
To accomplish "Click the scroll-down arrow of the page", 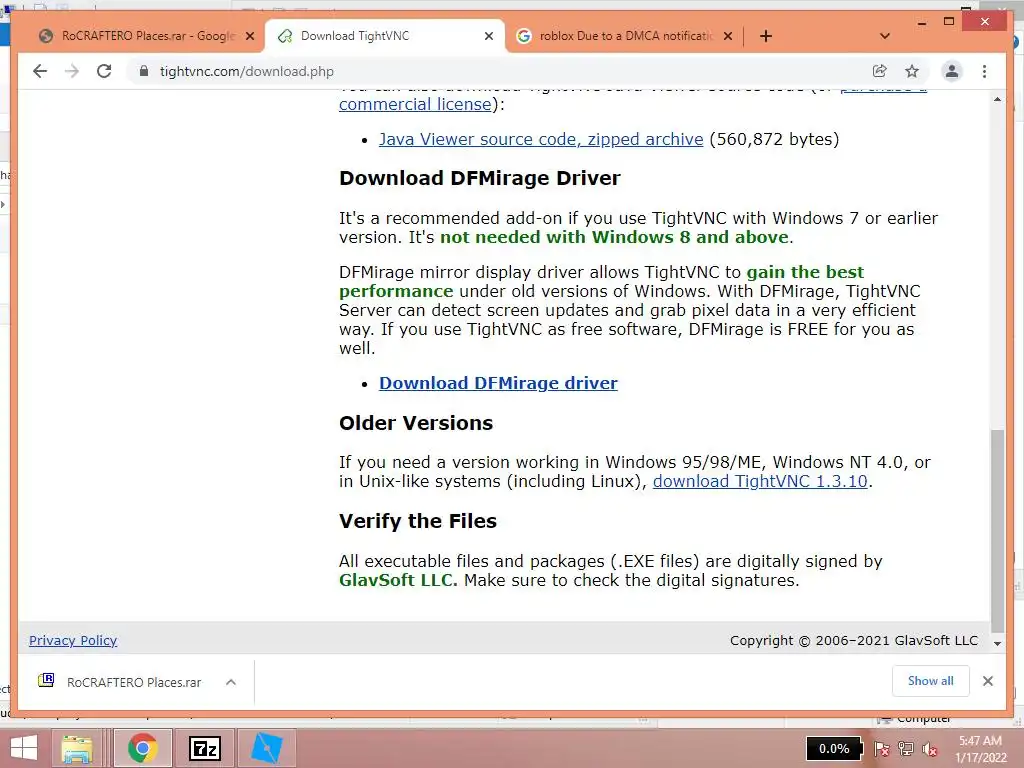I will click(997, 643).
